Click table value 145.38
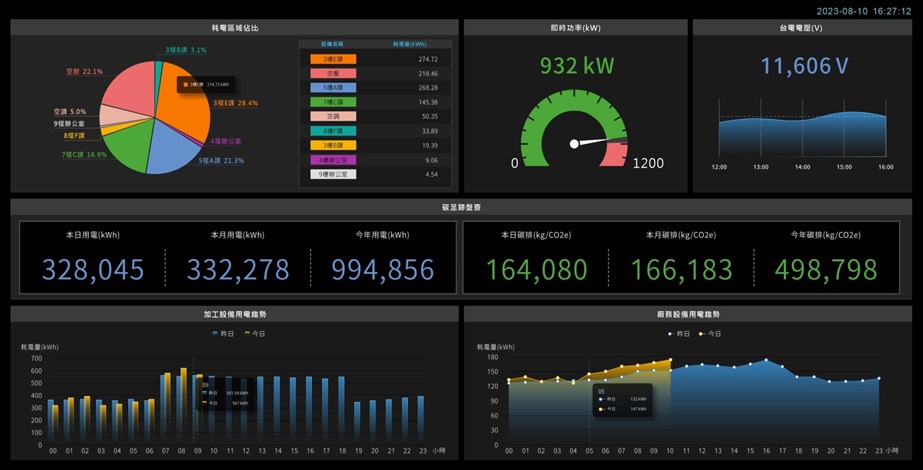The image size is (923, 470). point(428,102)
